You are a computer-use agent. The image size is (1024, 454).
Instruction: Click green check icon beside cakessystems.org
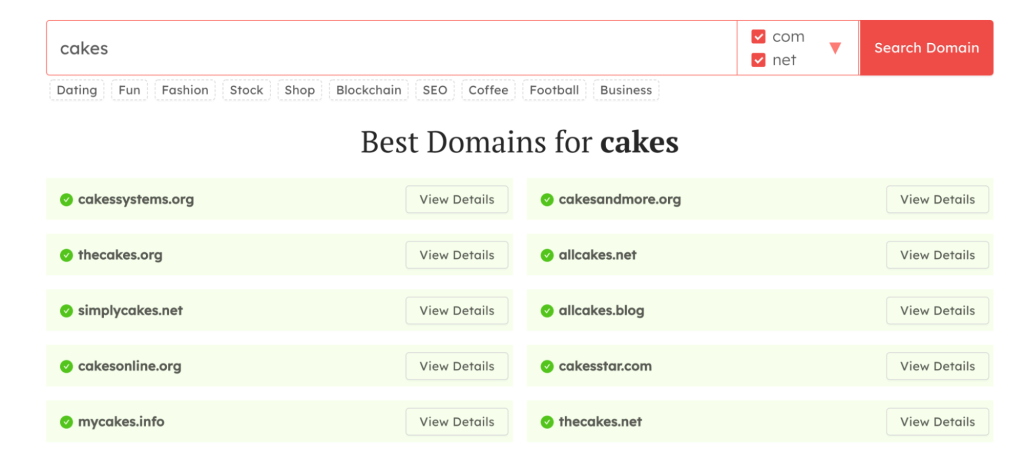(66, 200)
